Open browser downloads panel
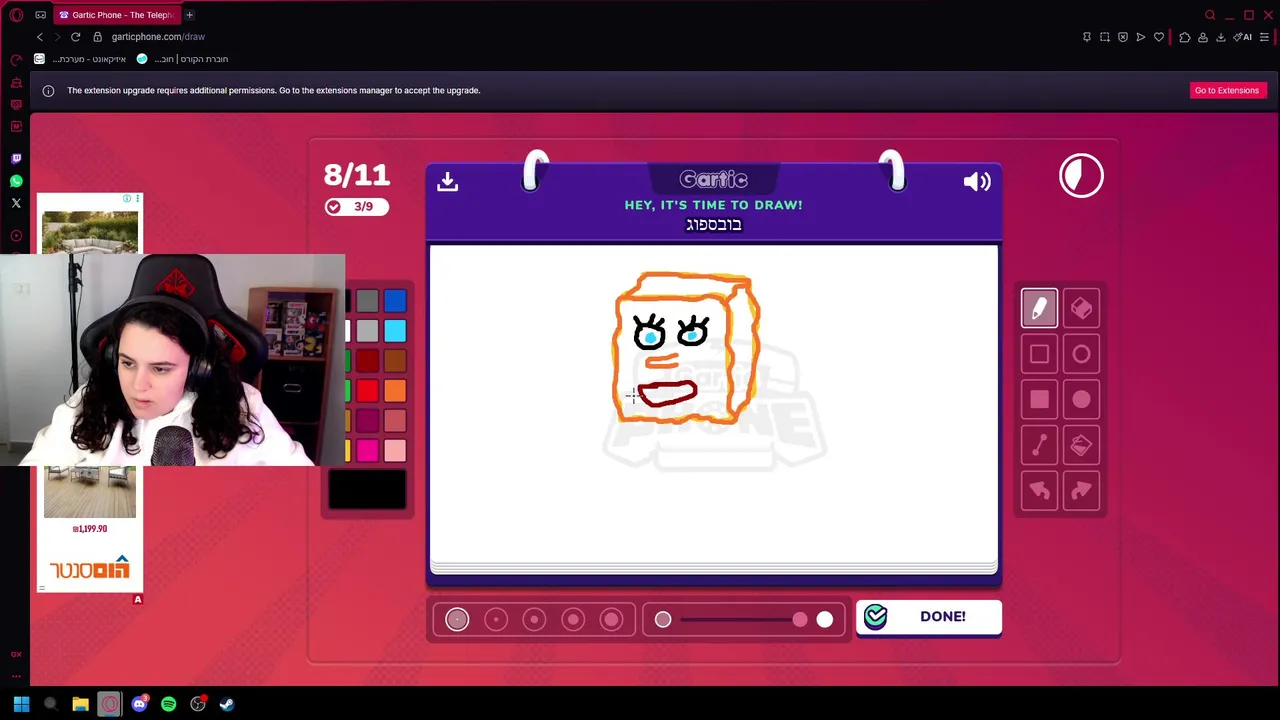This screenshot has width=1280, height=720. (x=1221, y=37)
